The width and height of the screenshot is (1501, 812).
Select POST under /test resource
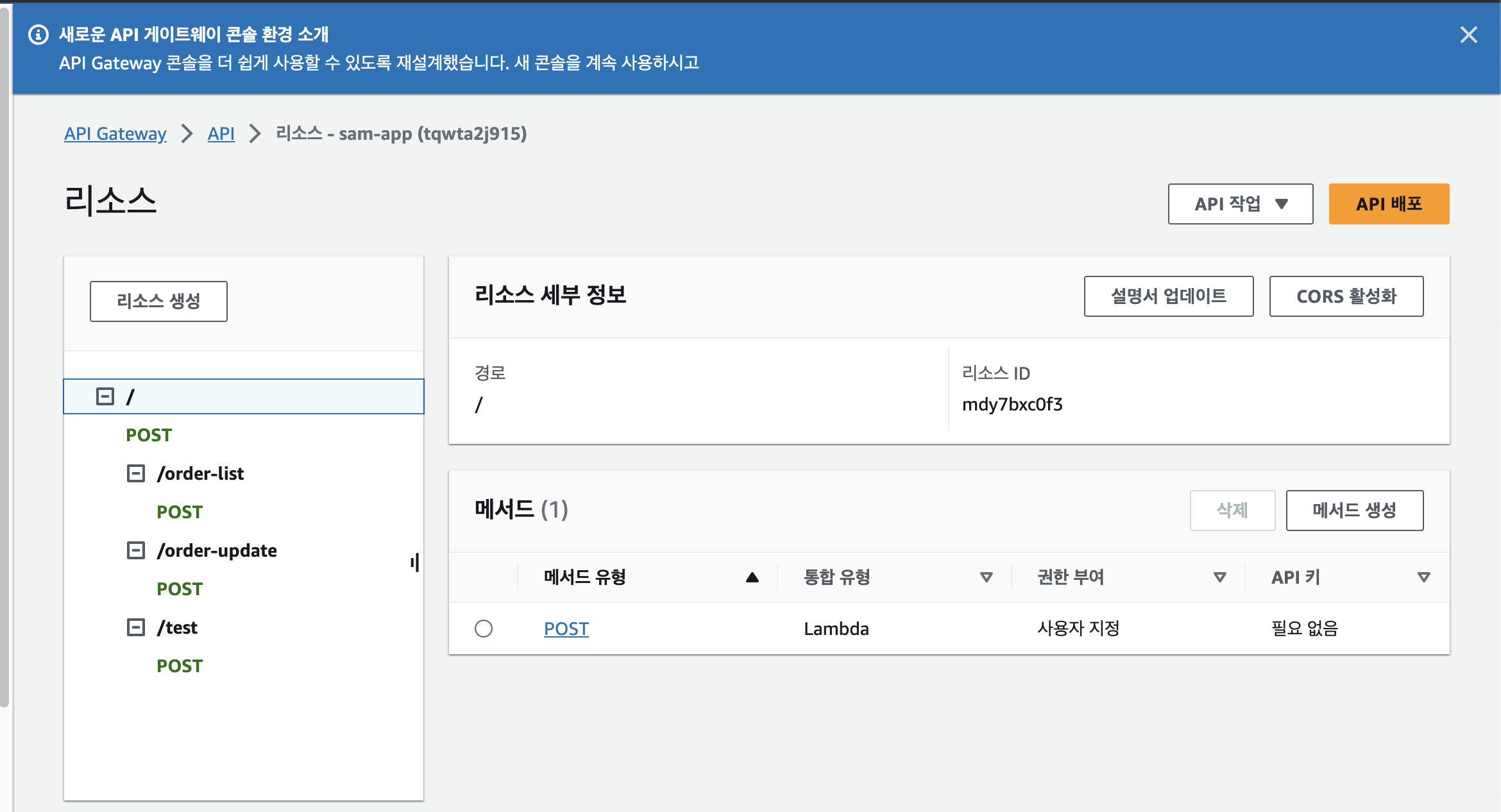click(x=180, y=666)
